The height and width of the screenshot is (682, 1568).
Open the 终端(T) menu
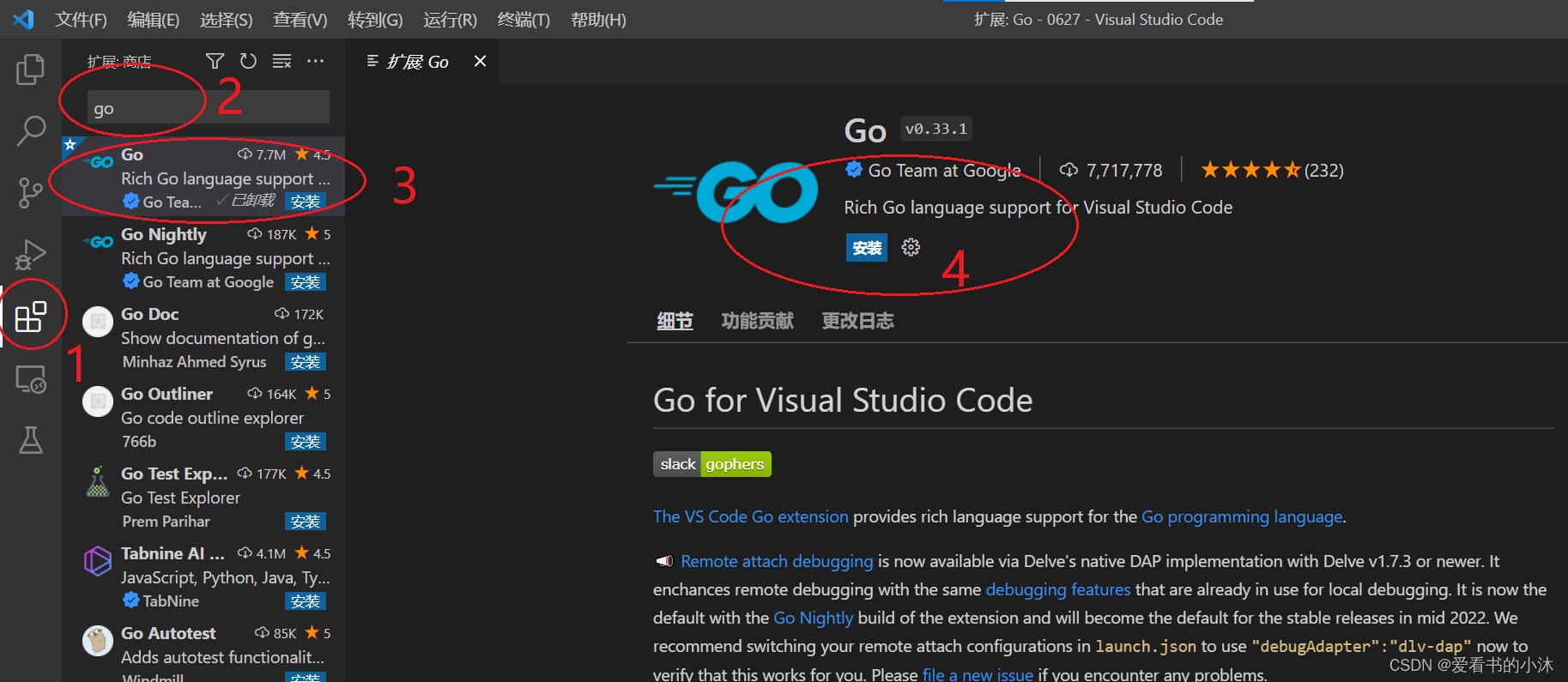pos(524,20)
